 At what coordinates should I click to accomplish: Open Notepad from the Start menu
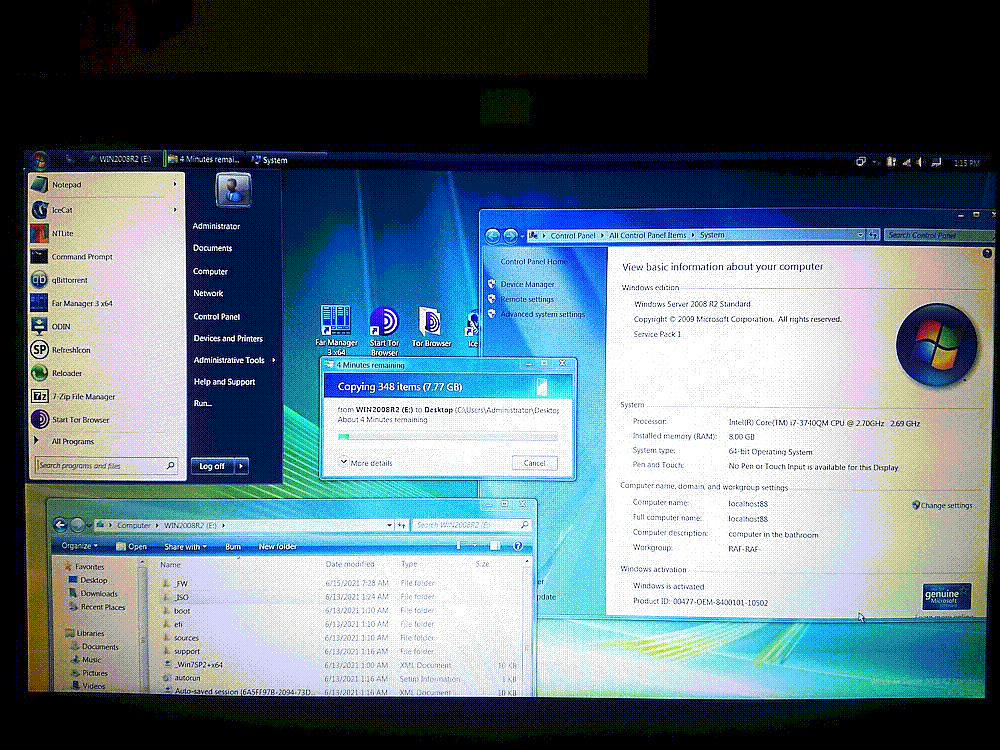tap(105, 185)
